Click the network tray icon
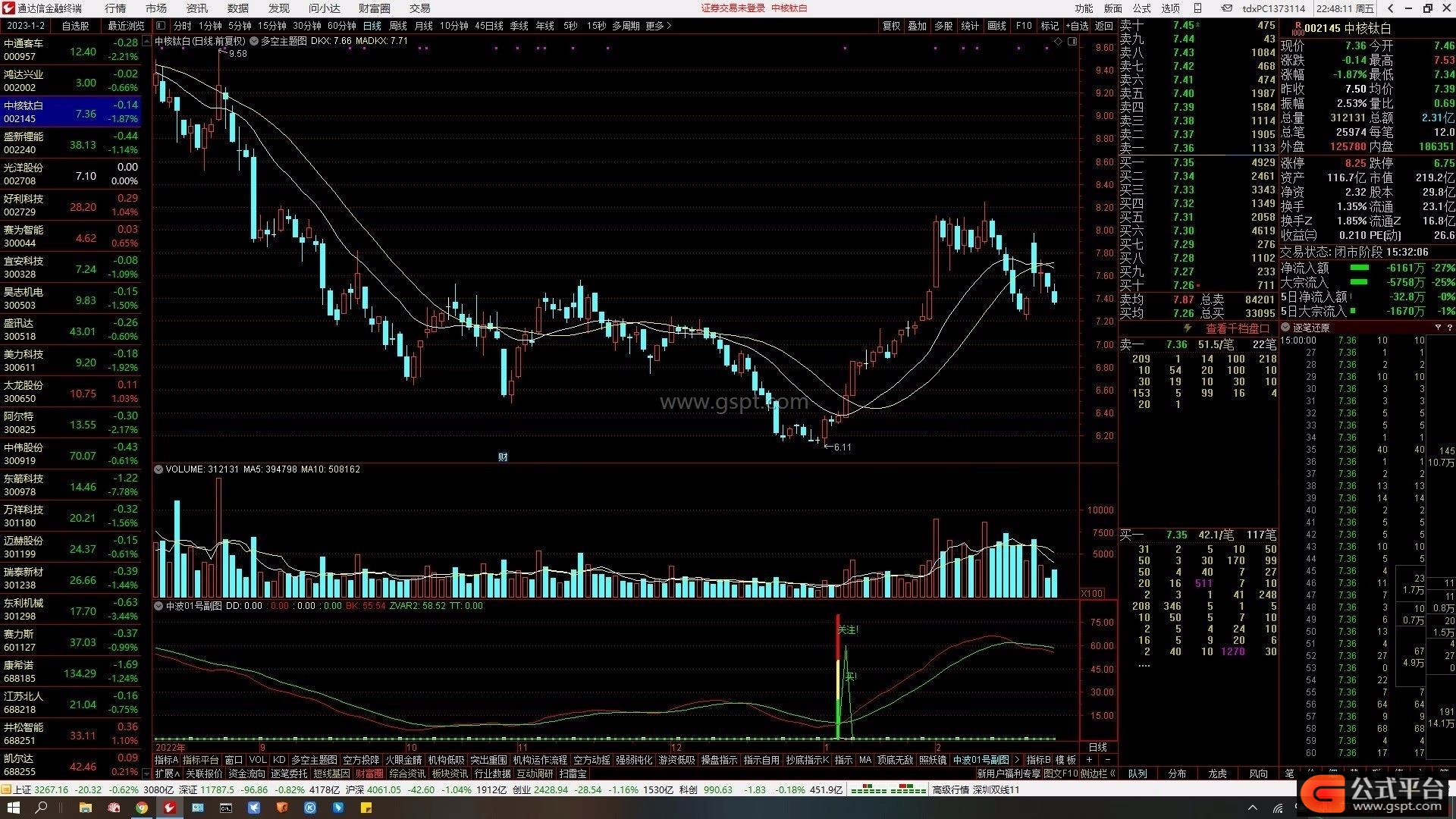Viewport: 1456px width, 819px height. (1278, 808)
